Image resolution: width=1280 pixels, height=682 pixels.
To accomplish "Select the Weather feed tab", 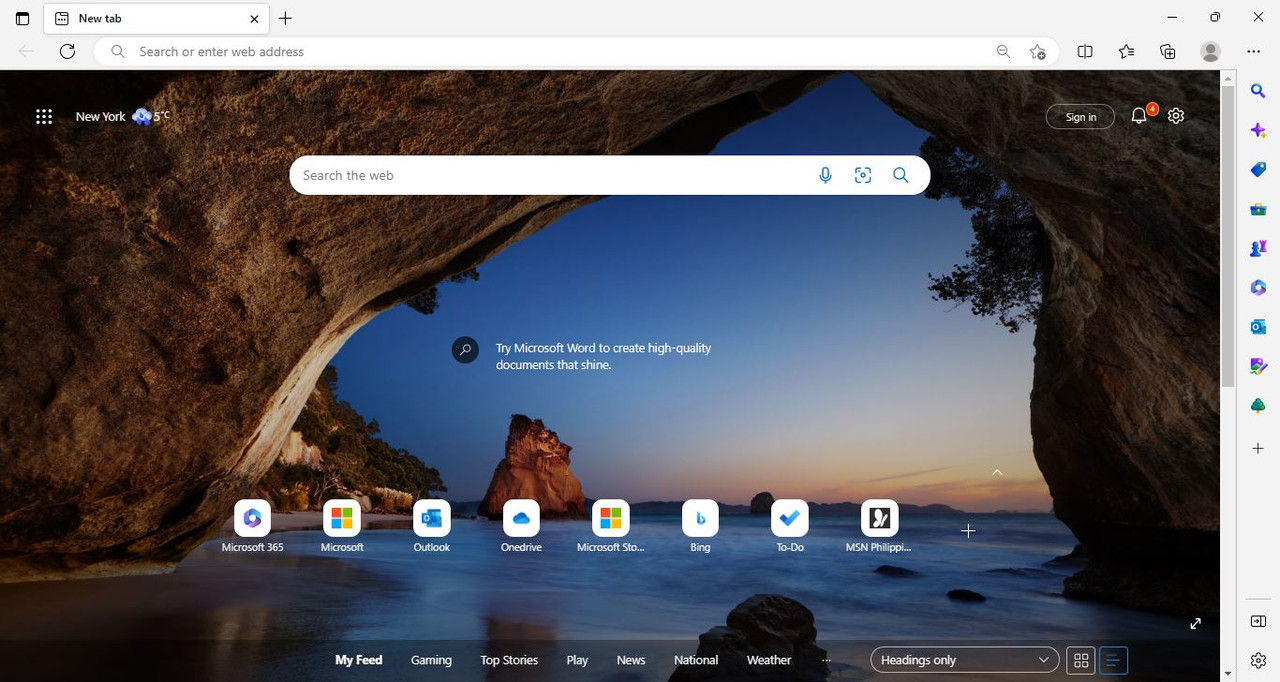I will click(x=769, y=660).
